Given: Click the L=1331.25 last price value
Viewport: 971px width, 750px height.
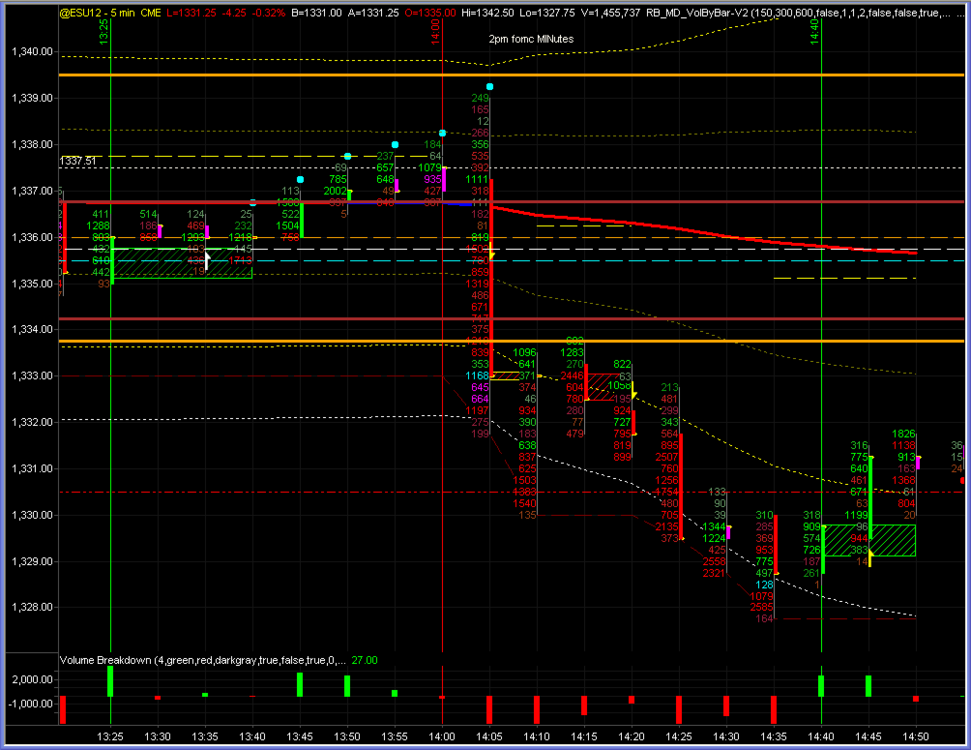Looking at the screenshot, I should point(191,13).
